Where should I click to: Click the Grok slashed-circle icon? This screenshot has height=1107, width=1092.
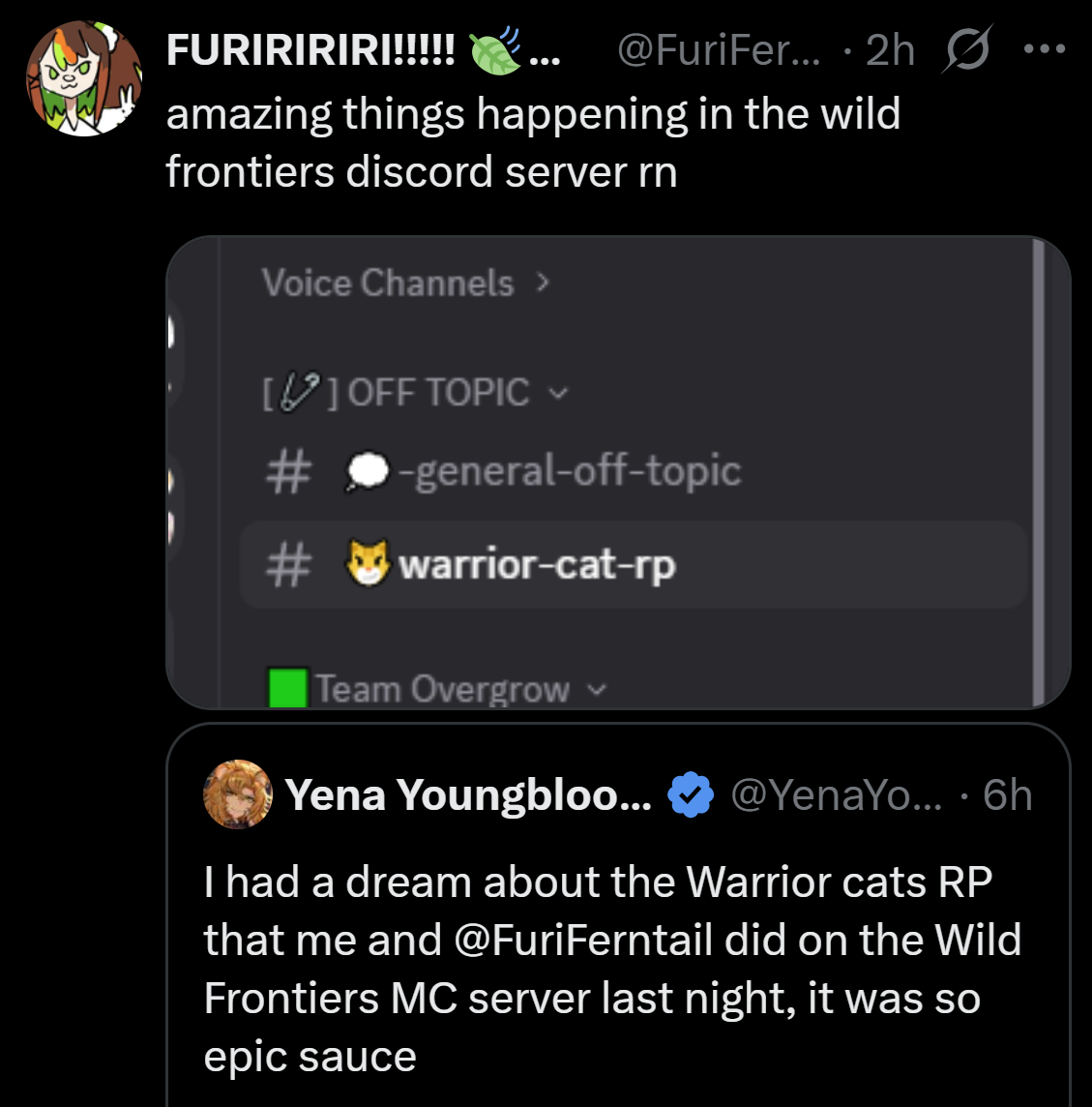tap(966, 50)
